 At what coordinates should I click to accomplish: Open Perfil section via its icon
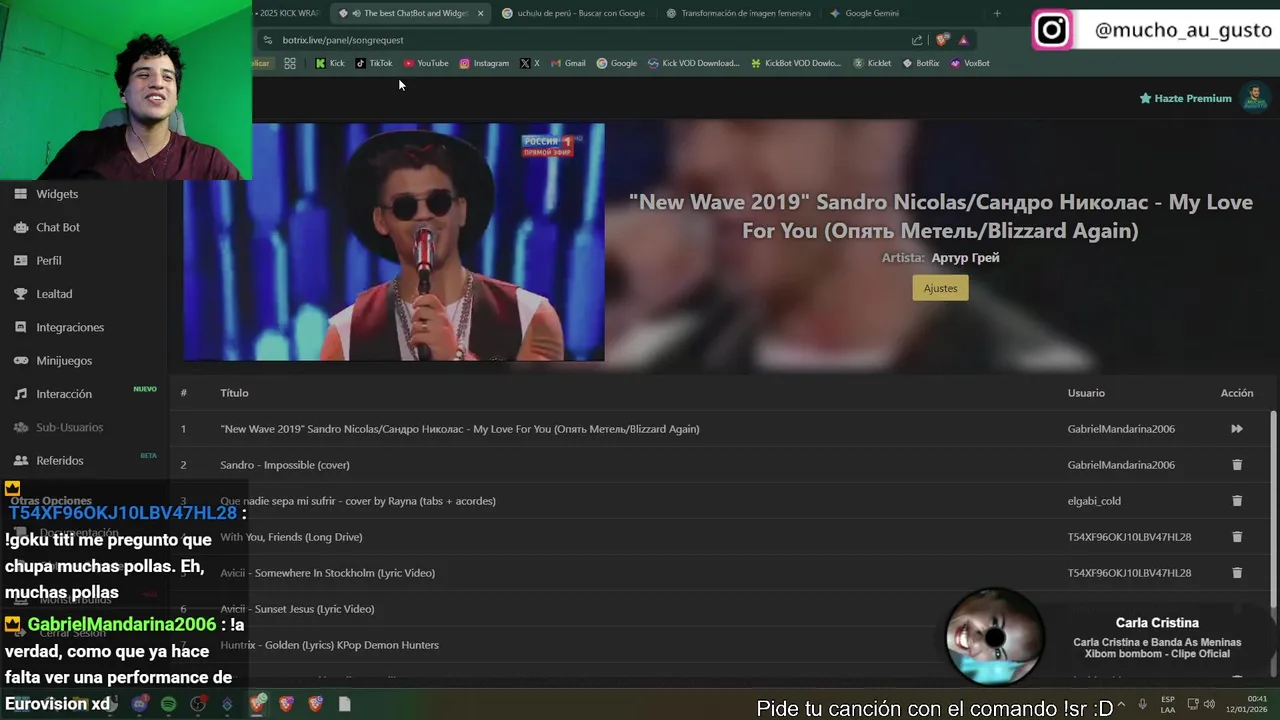point(20,260)
